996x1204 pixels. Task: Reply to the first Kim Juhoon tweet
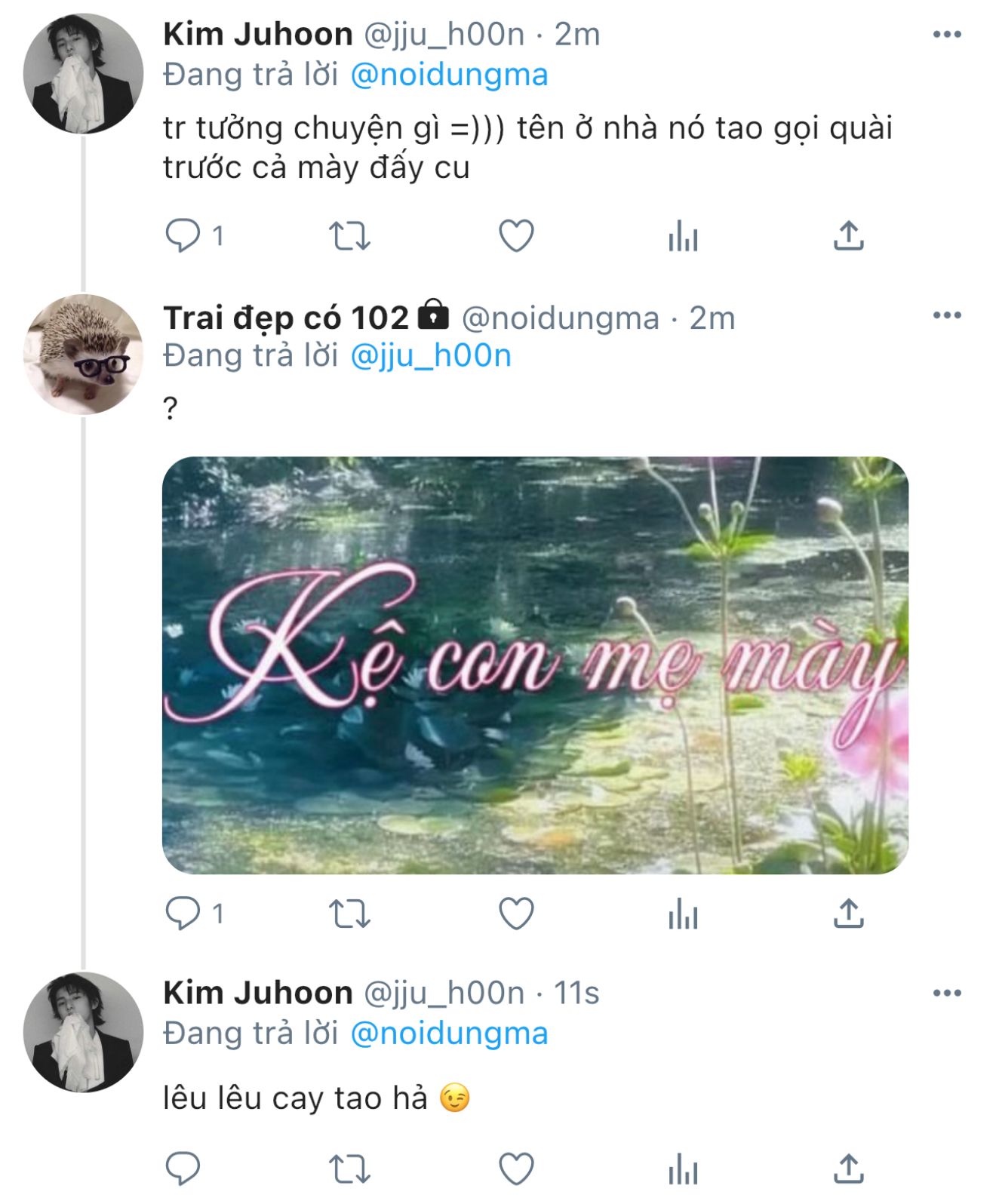tap(183, 236)
